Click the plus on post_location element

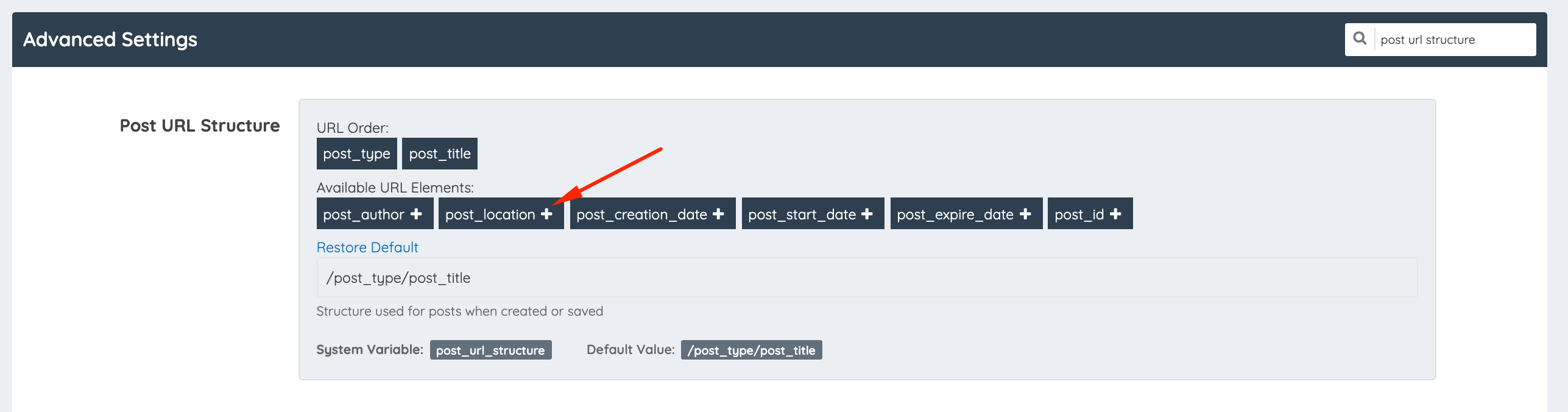[548, 214]
